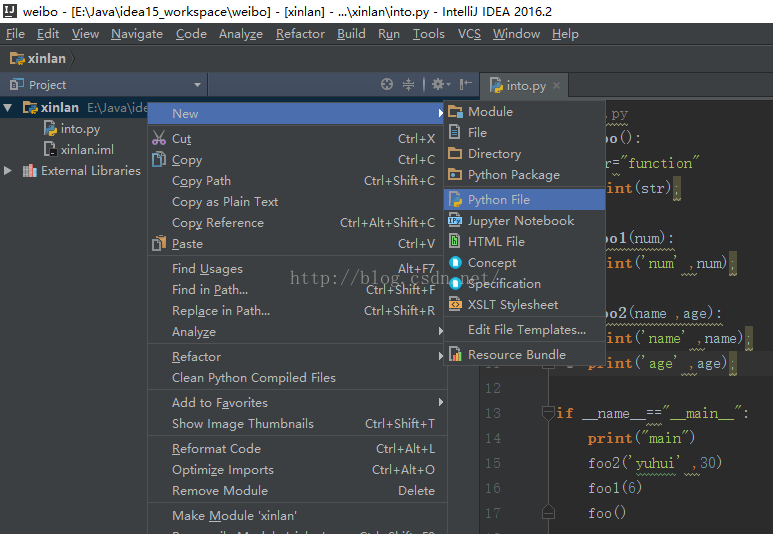Click code line foo1(6) in editor
Viewport: 773px width, 534px height.
pos(615,488)
